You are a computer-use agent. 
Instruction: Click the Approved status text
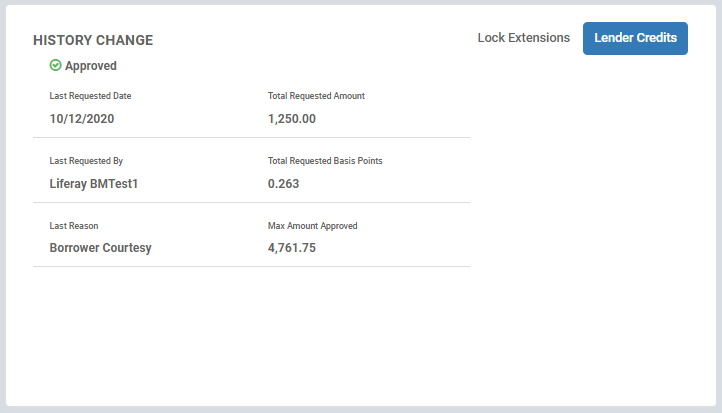[91, 66]
